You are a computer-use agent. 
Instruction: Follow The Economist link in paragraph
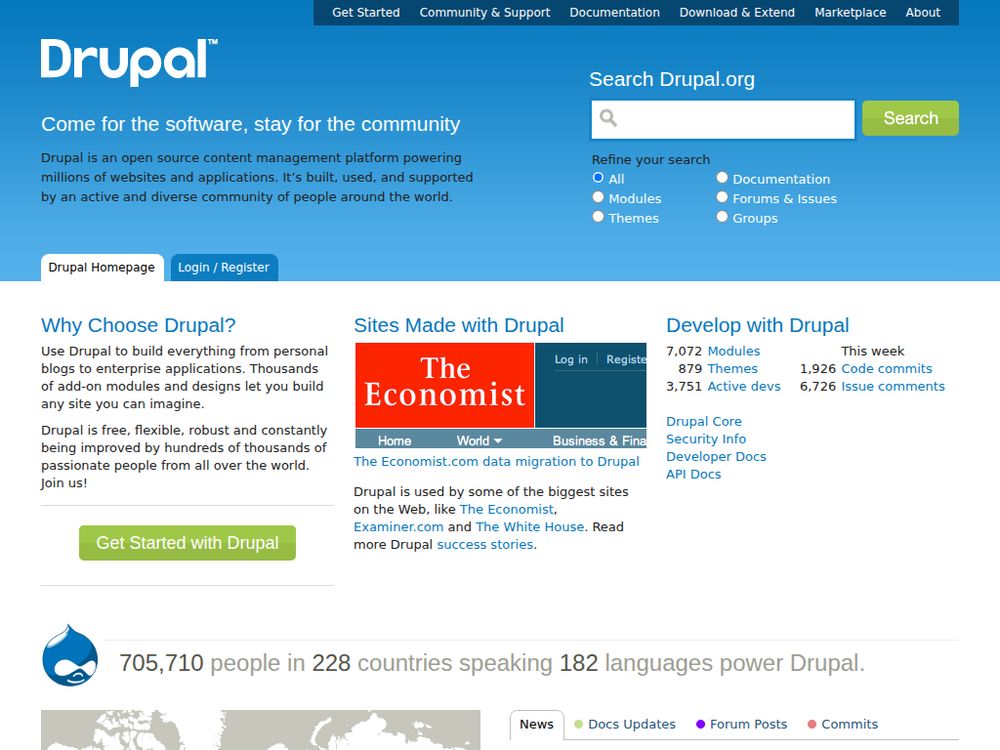[507, 510]
